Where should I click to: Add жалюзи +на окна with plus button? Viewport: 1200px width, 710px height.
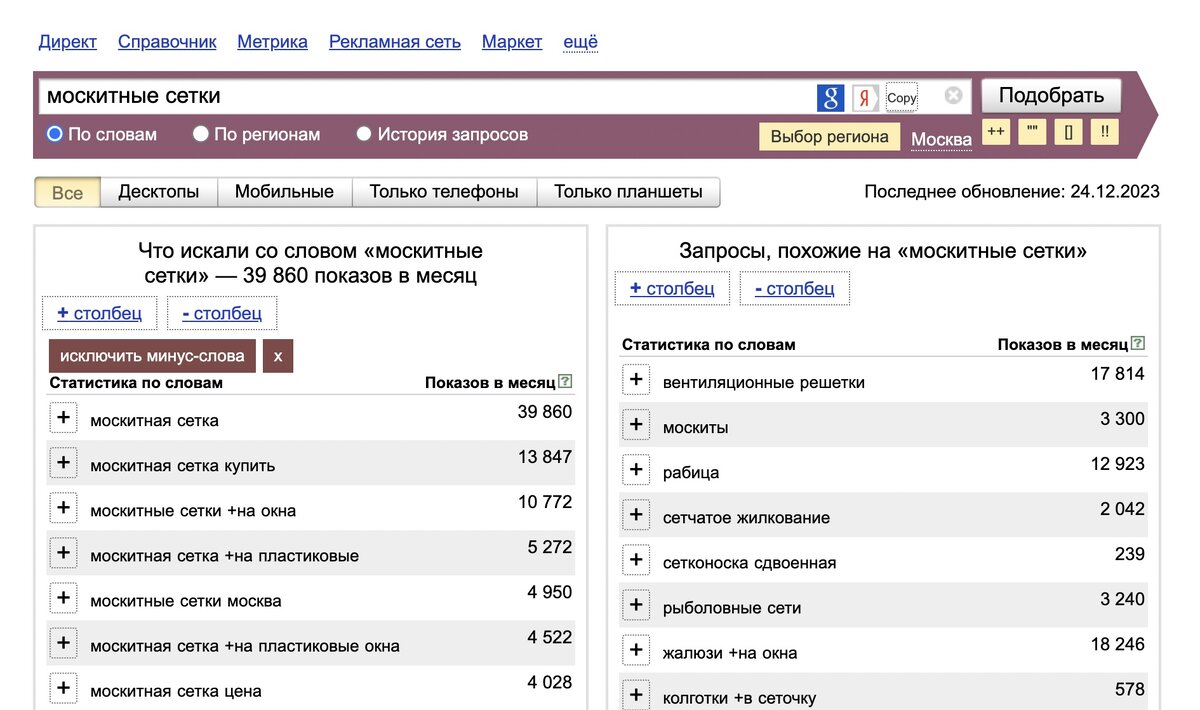click(636, 650)
